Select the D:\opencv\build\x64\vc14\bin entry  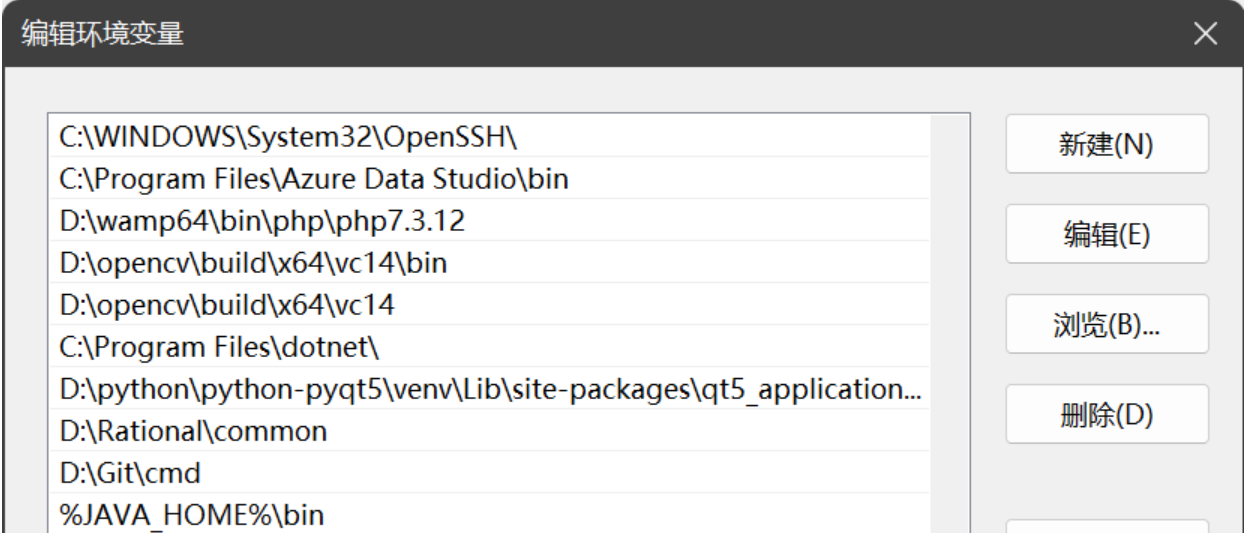pos(253,263)
